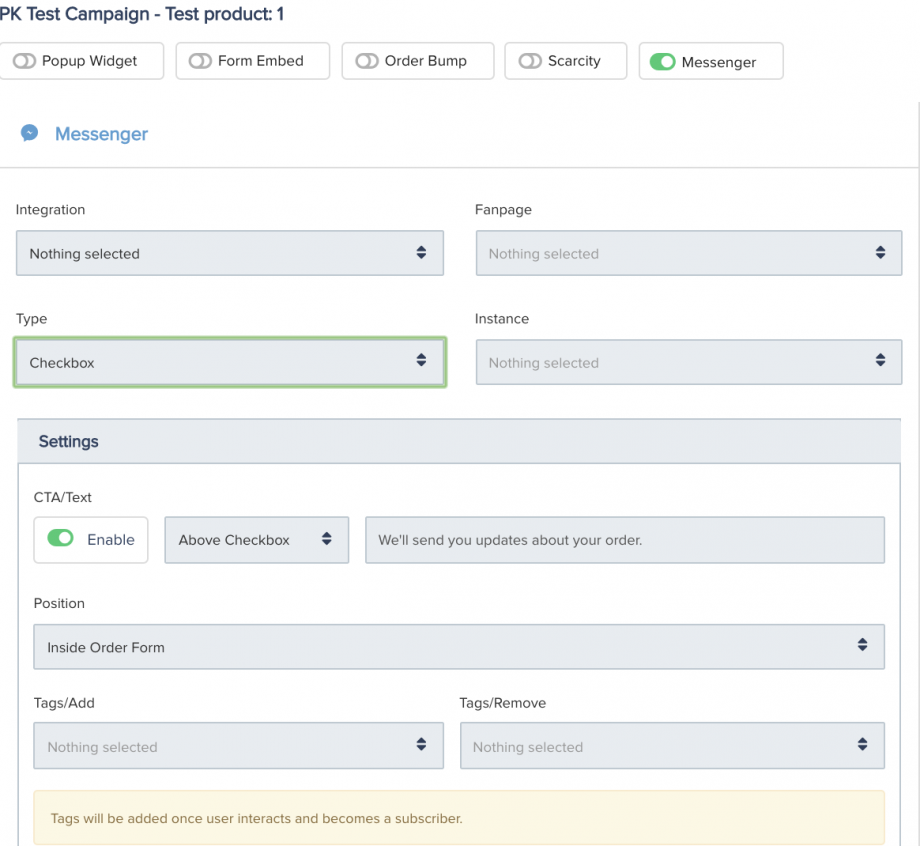Expand the Tags/Remove dropdown
The image size is (920, 846).
pyautogui.click(x=671, y=747)
